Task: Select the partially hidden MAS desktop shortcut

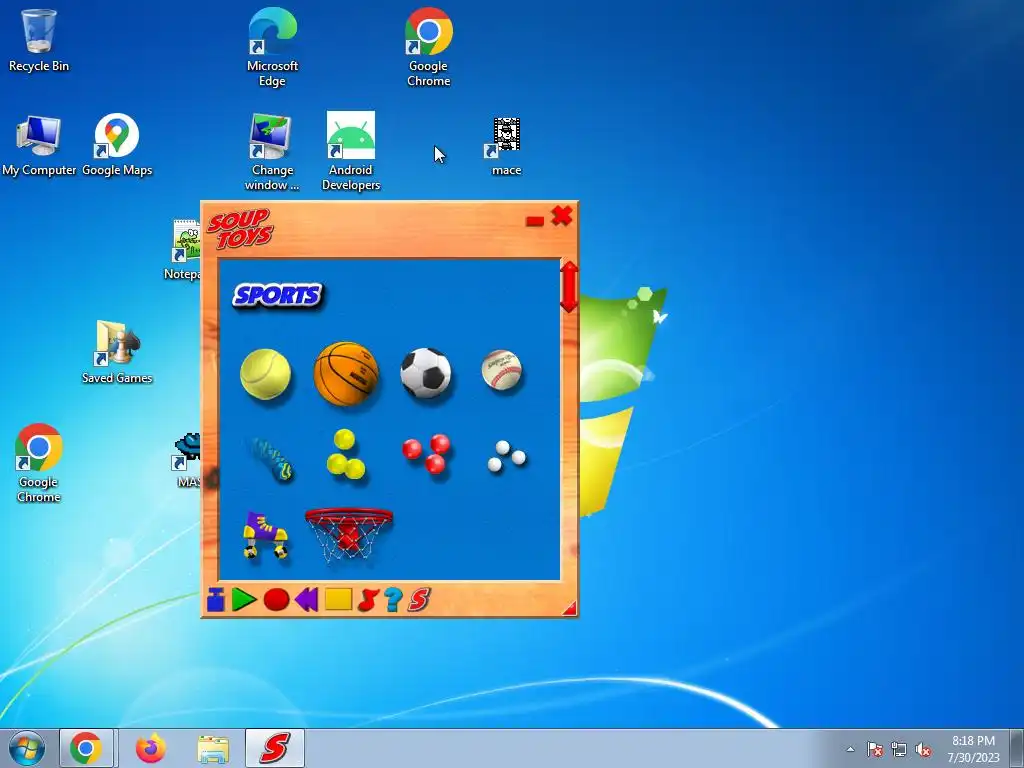Action: [x=187, y=460]
